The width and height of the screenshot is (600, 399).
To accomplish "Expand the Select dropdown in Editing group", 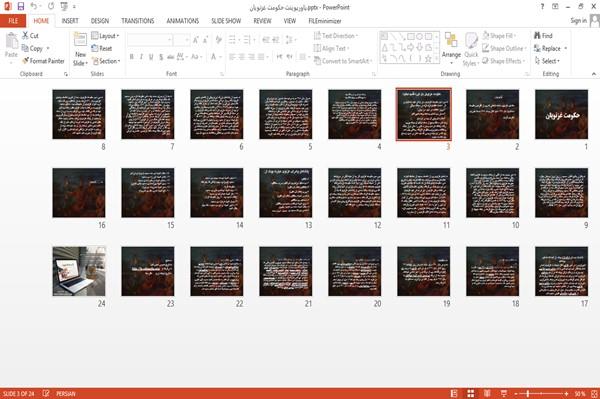I will click(547, 61).
